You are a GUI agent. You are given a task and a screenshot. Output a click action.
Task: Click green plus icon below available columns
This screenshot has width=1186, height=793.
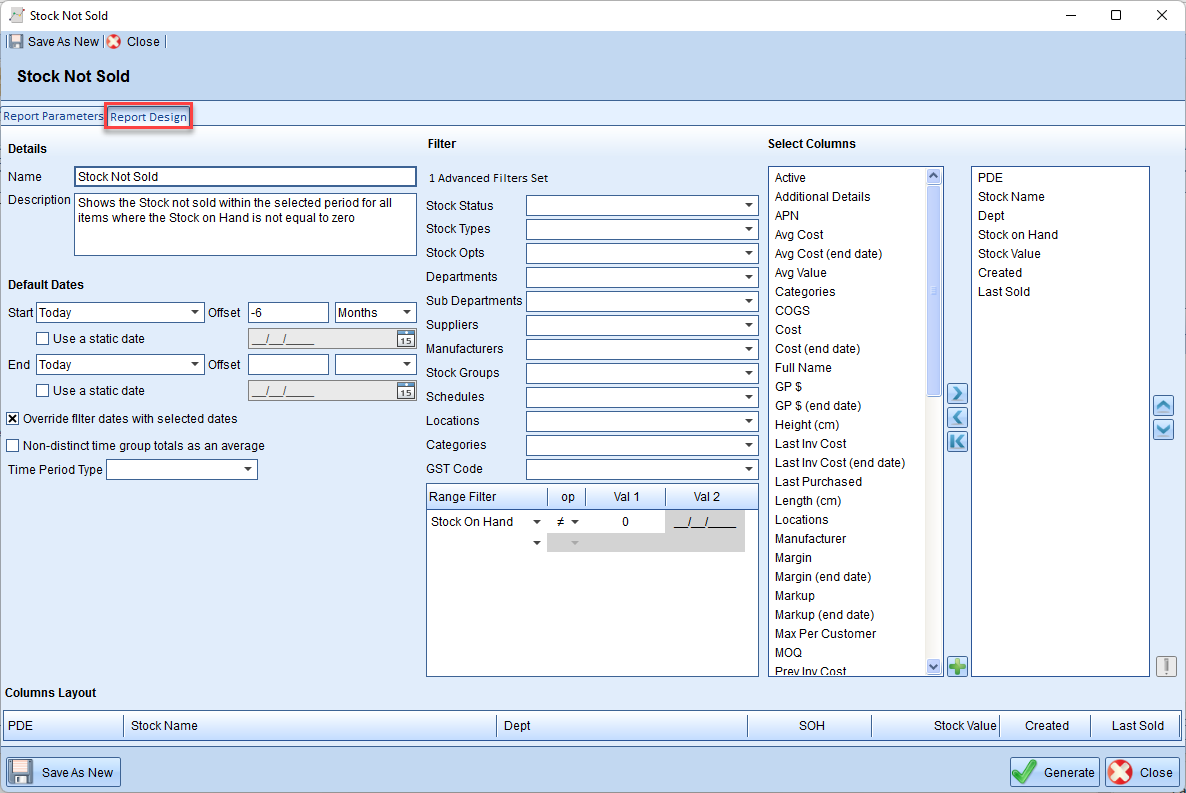tap(958, 667)
